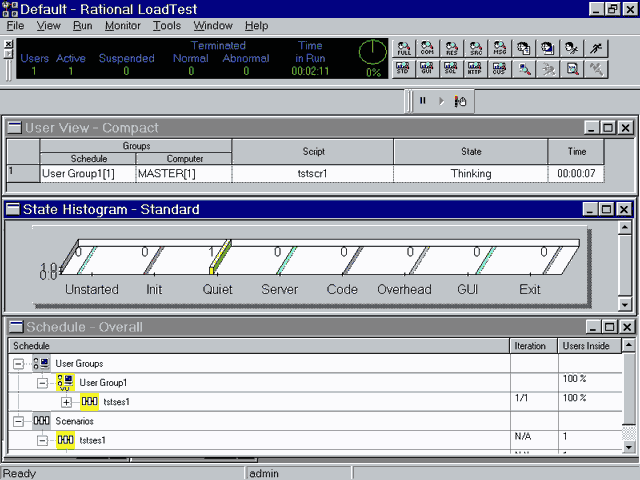The image size is (640, 480).
Task: Click the yellow Quiet bar in histogram
Action: pos(220,257)
